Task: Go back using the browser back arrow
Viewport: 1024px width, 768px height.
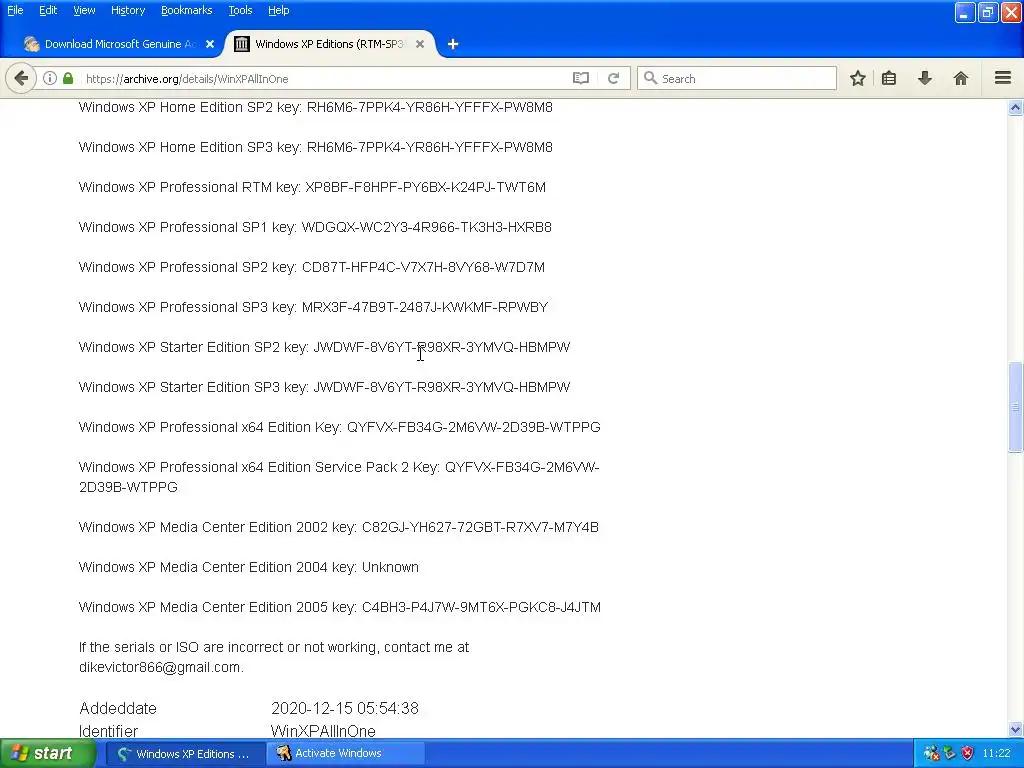Action: pyautogui.click(x=21, y=78)
